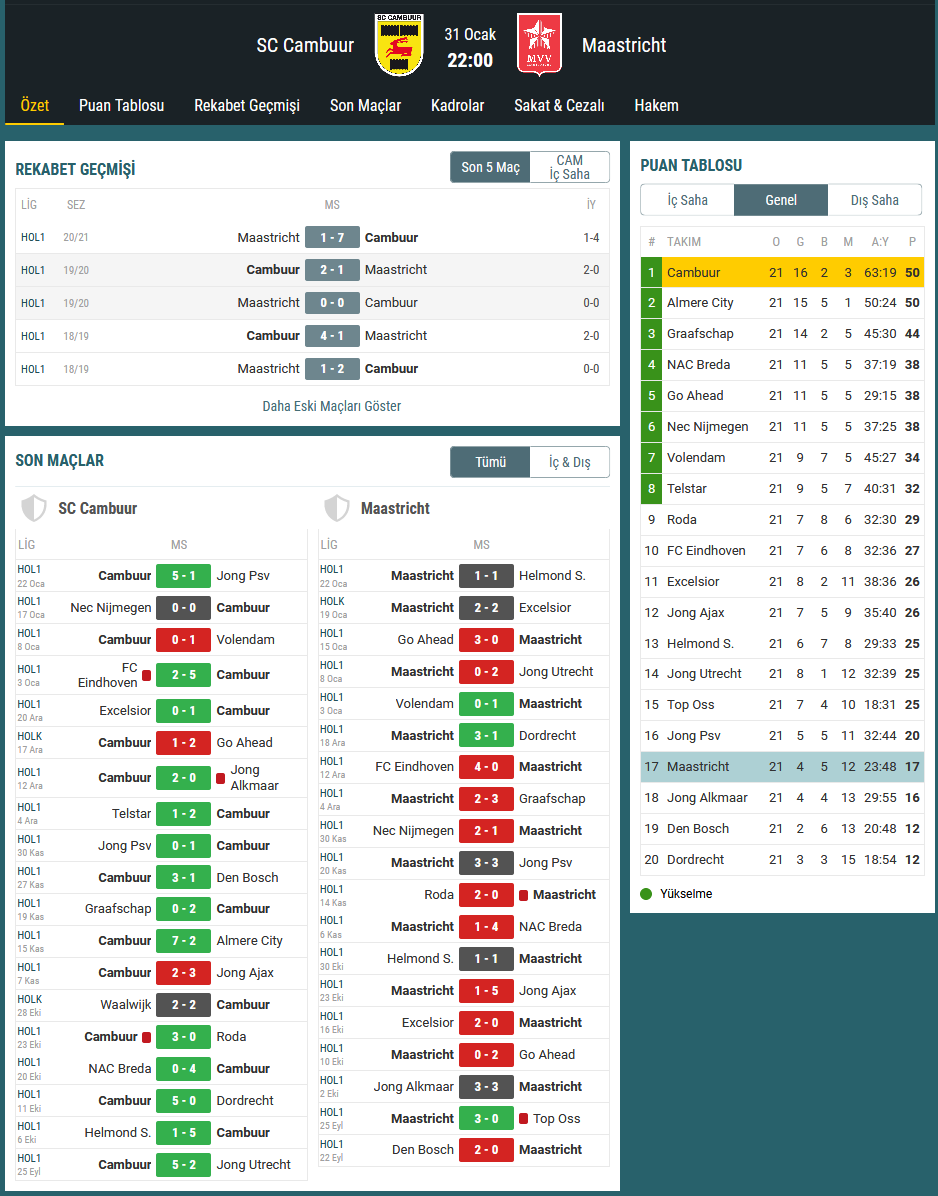Click the shield icon beside SC Cambuur heading
Screen dimensions: 938x1196
point(34,508)
